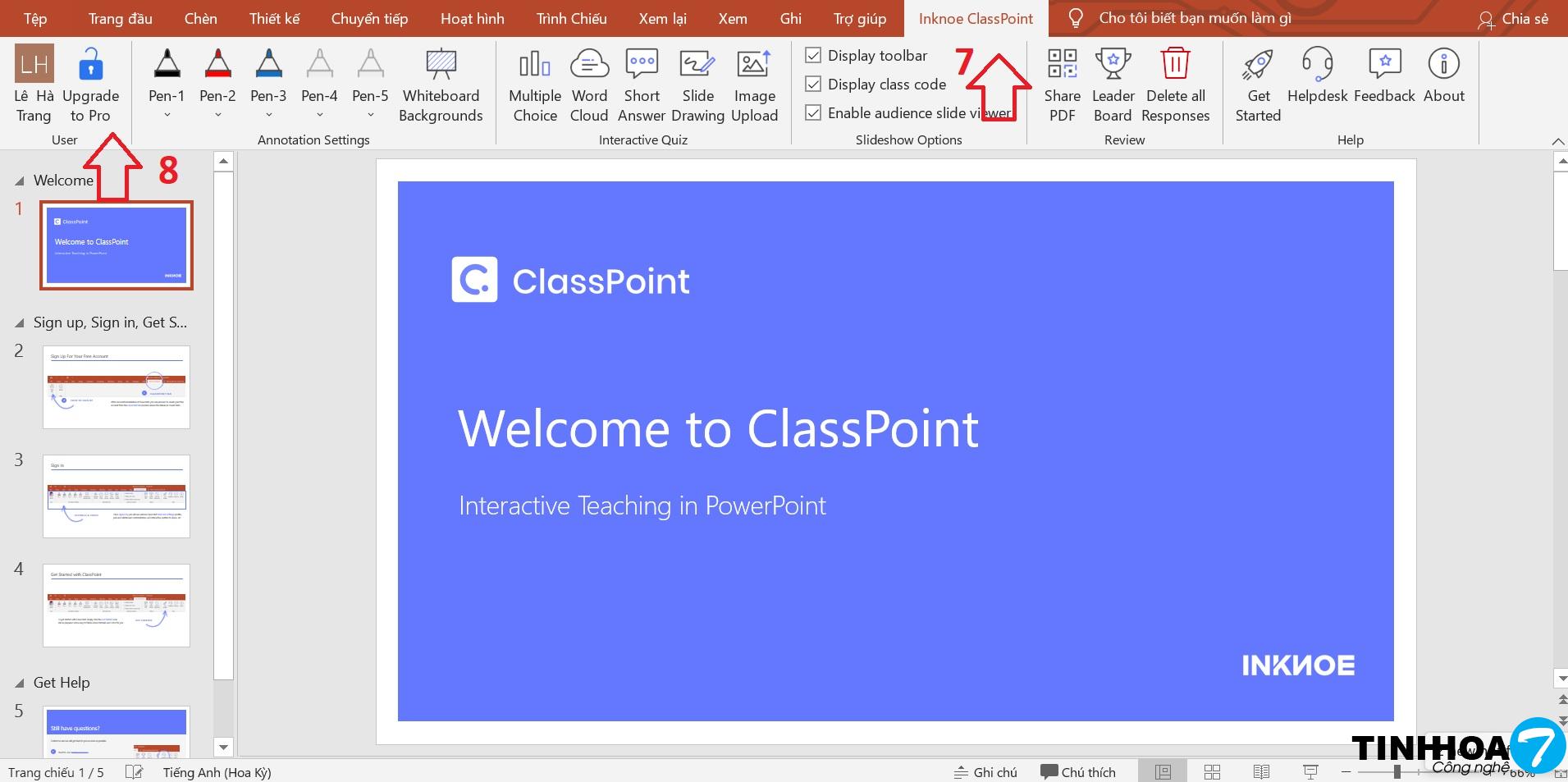
Task: Open the Slide Drawing activity
Action: pyautogui.click(x=697, y=85)
